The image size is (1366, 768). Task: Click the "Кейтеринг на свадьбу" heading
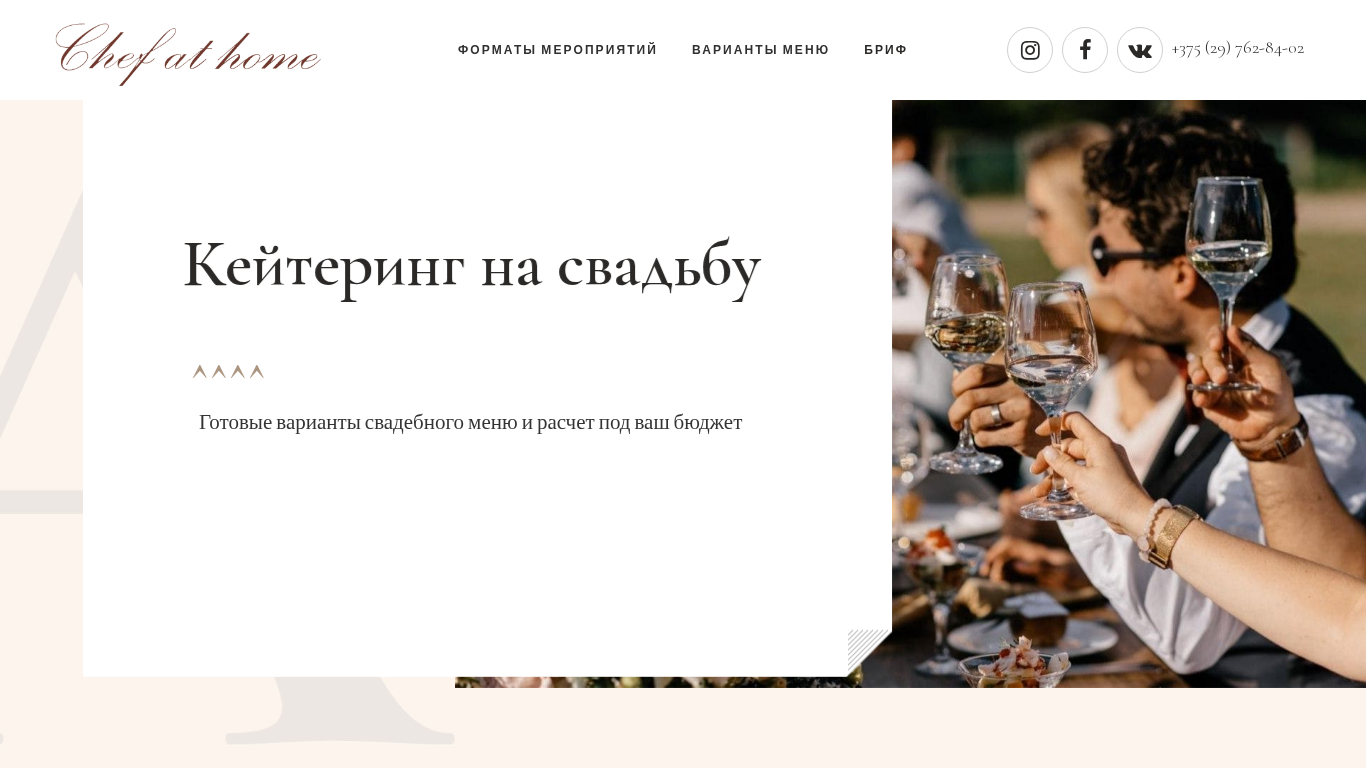[x=472, y=266]
